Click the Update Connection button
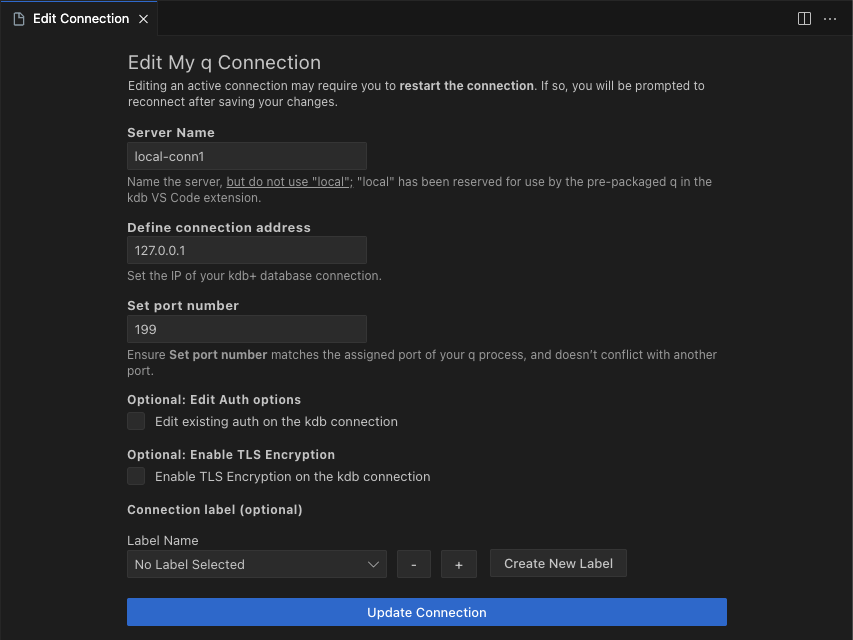The image size is (853, 640). (427, 612)
